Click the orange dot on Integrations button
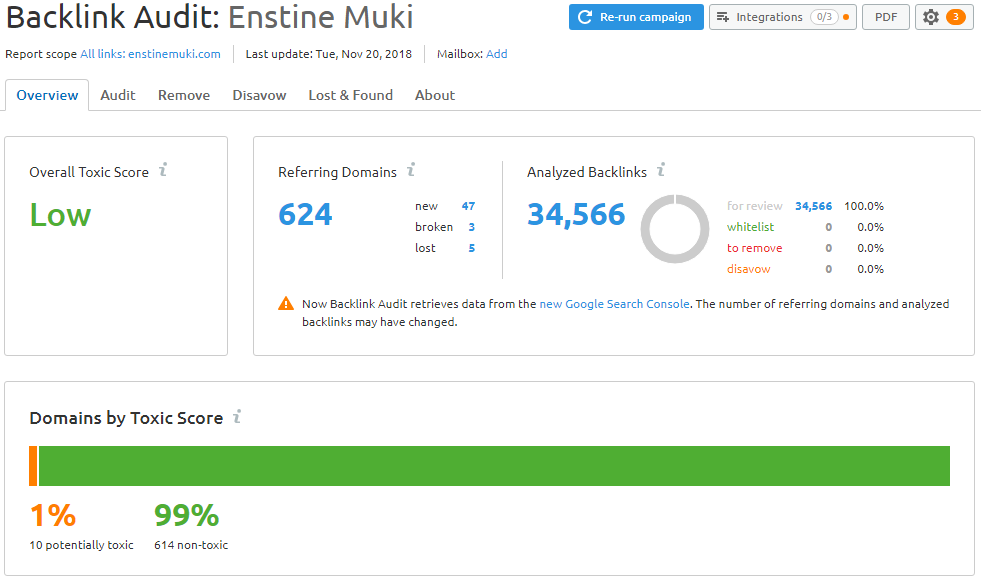 (x=846, y=18)
